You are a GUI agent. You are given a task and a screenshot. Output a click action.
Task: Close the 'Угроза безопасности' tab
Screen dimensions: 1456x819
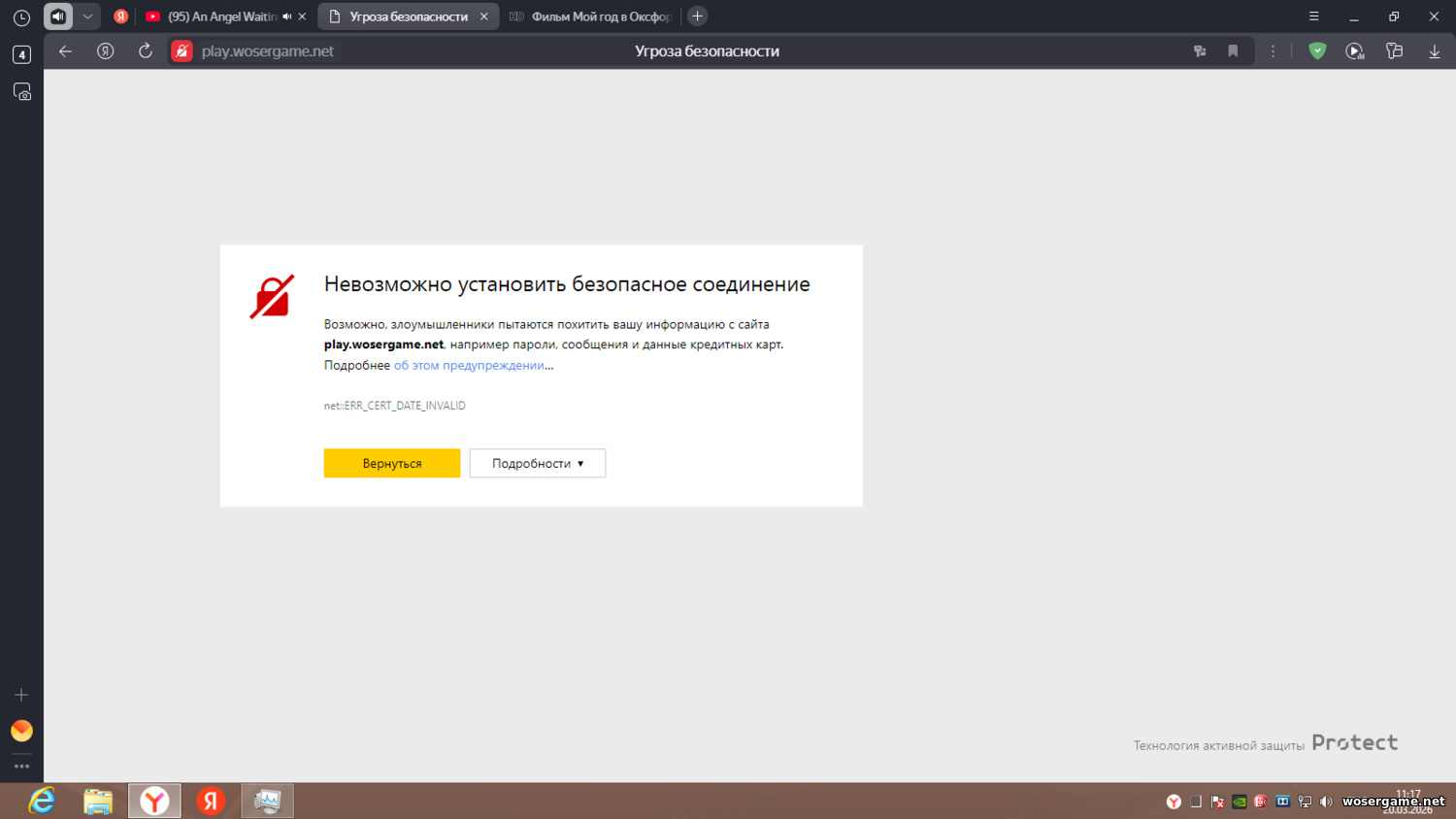[x=484, y=16]
